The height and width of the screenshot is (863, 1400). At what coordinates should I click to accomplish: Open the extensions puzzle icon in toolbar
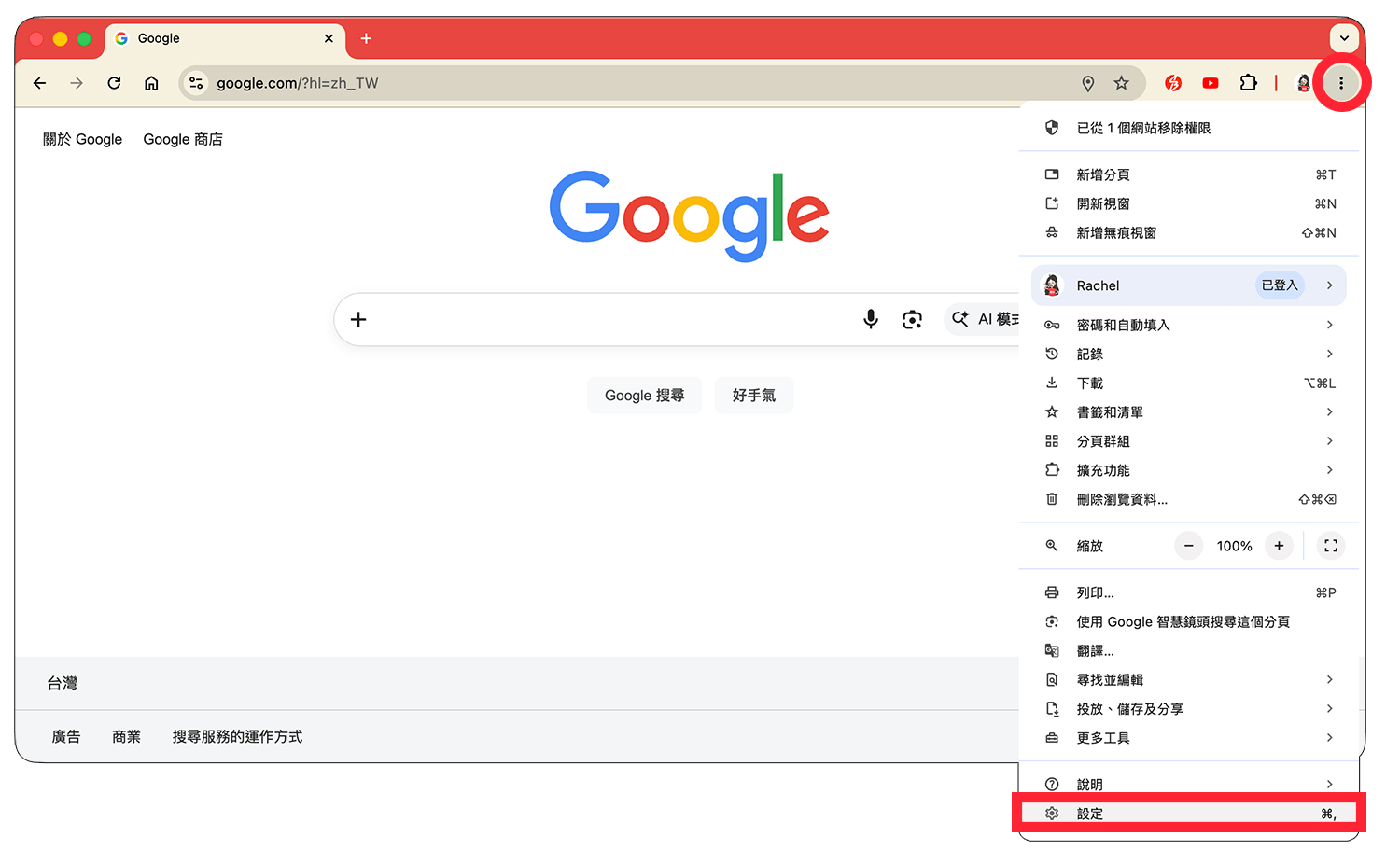tap(1248, 83)
